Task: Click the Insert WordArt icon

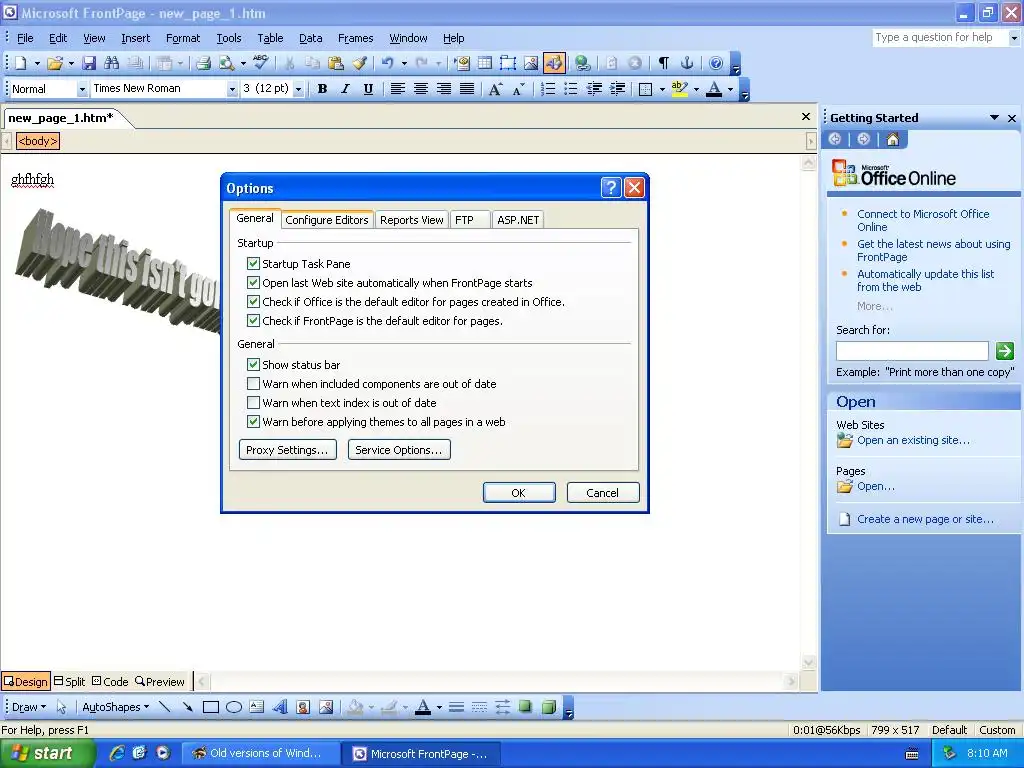Action: point(280,707)
